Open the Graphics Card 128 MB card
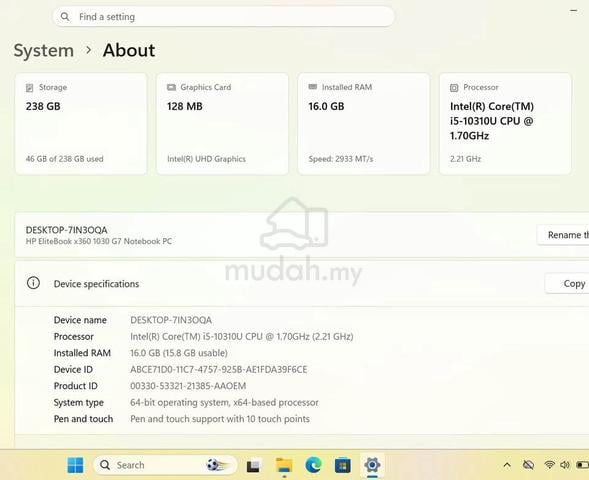This screenshot has height=480, width=589. pos(222,124)
